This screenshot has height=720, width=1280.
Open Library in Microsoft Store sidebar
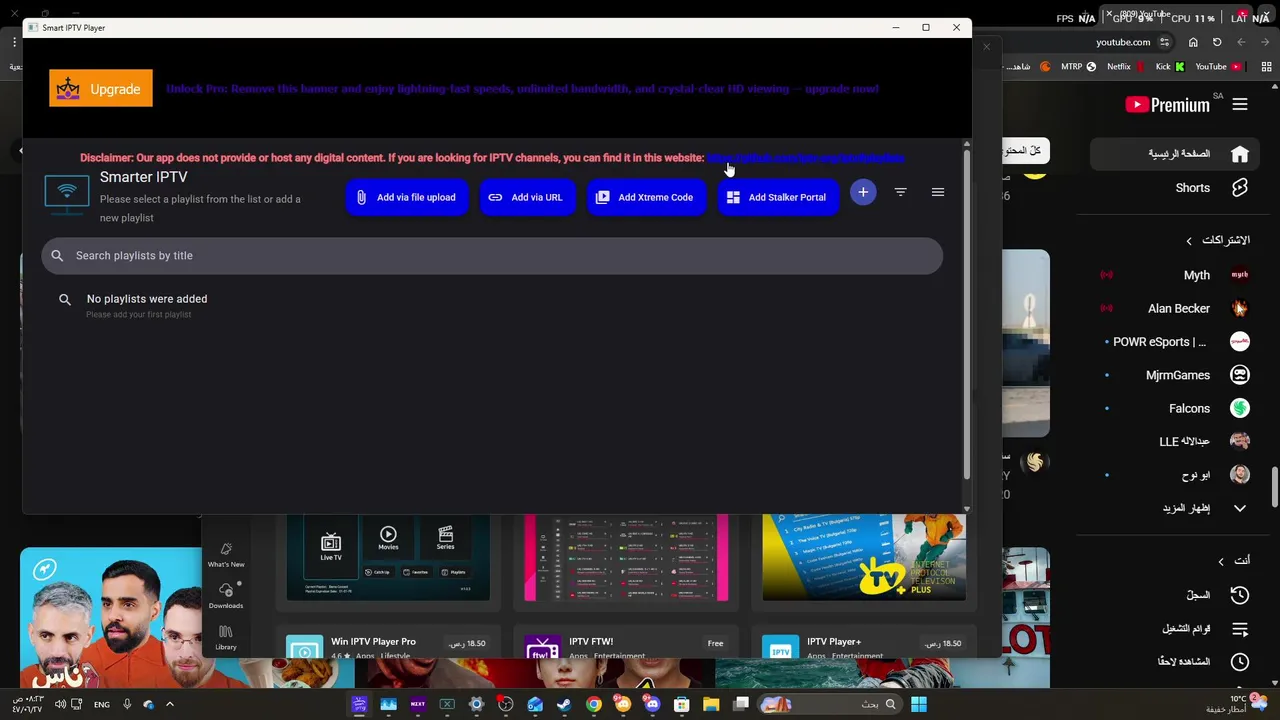click(226, 638)
